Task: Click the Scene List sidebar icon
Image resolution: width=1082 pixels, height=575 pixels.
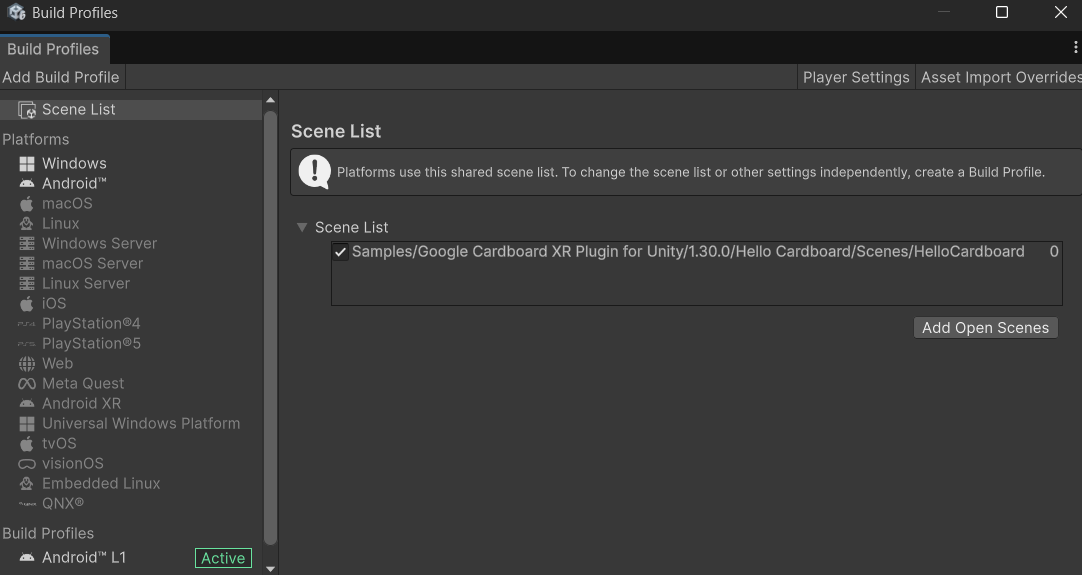Action: click(x=27, y=110)
